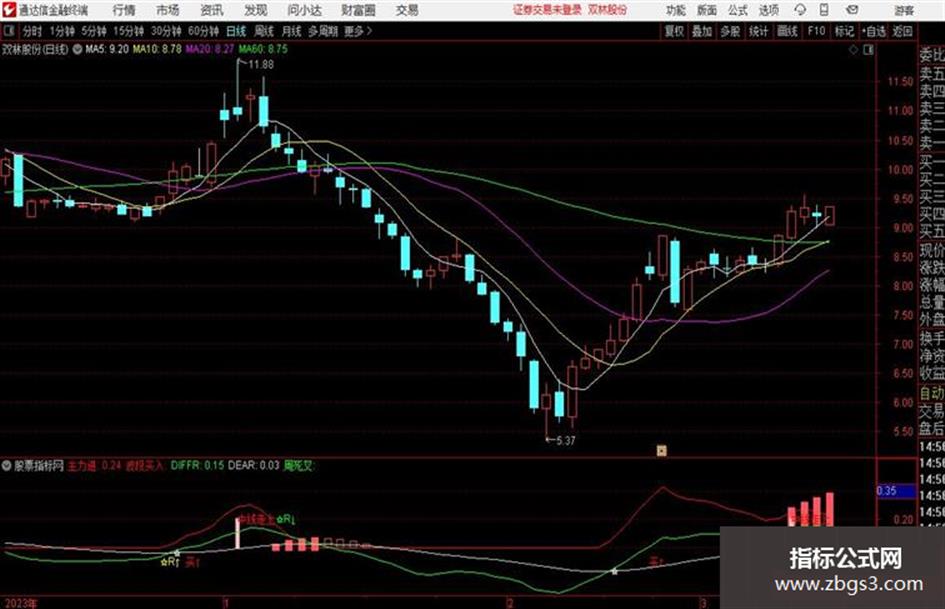
Task: Open the 市场 menu
Action: pos(168,10)
